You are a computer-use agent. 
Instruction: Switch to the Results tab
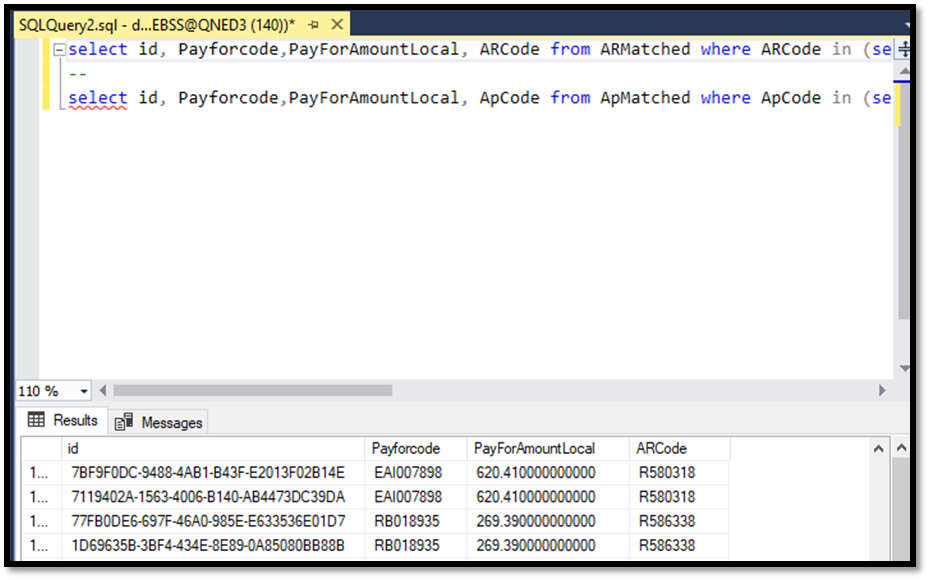pyautogui.click(x=62, y=421)
